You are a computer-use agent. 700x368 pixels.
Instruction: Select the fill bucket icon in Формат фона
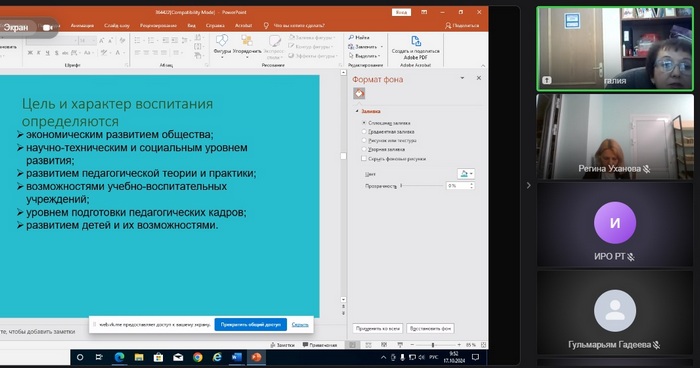coord(359,93)
